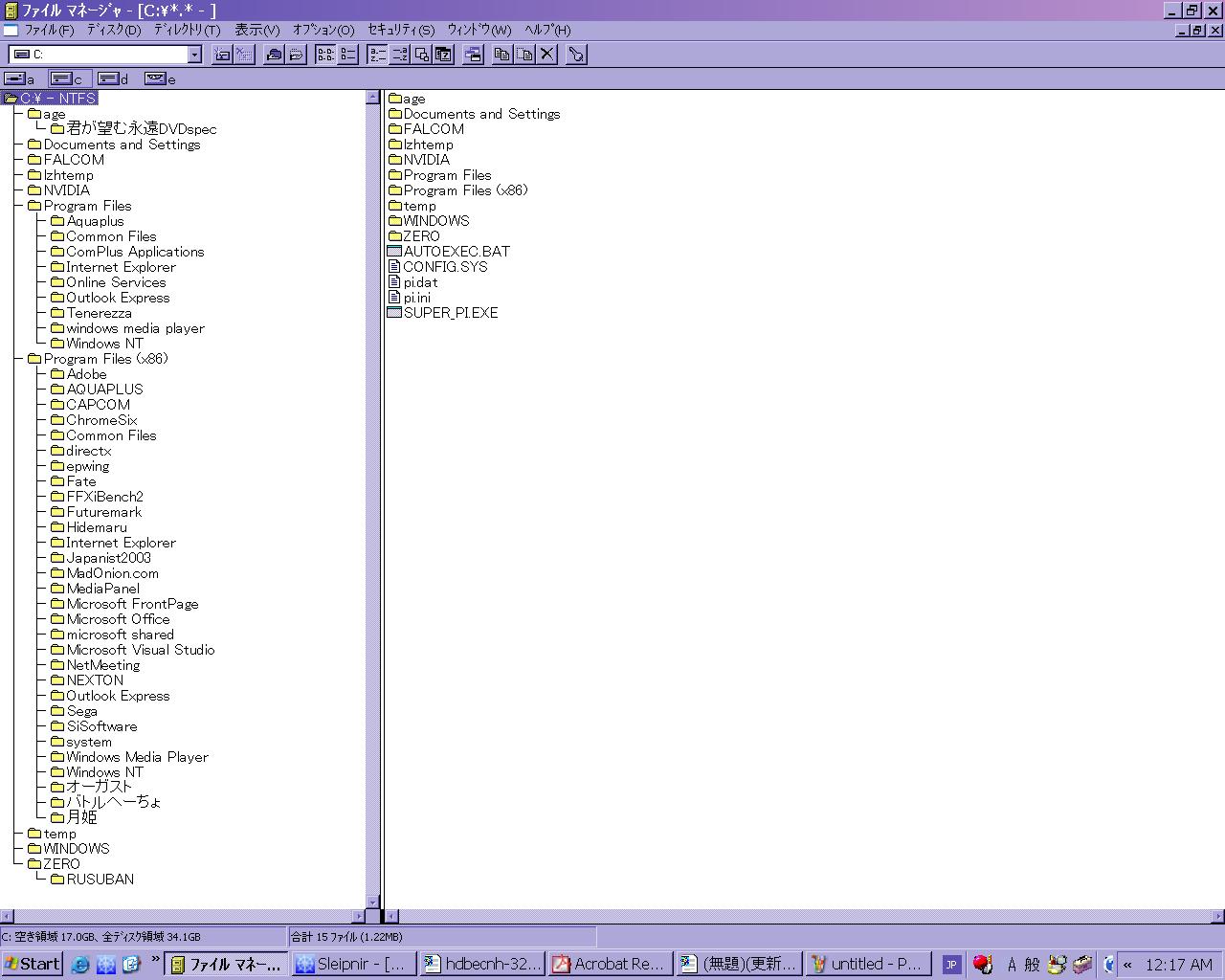Open the オプション(O) menu

click(x=323, y=30)
